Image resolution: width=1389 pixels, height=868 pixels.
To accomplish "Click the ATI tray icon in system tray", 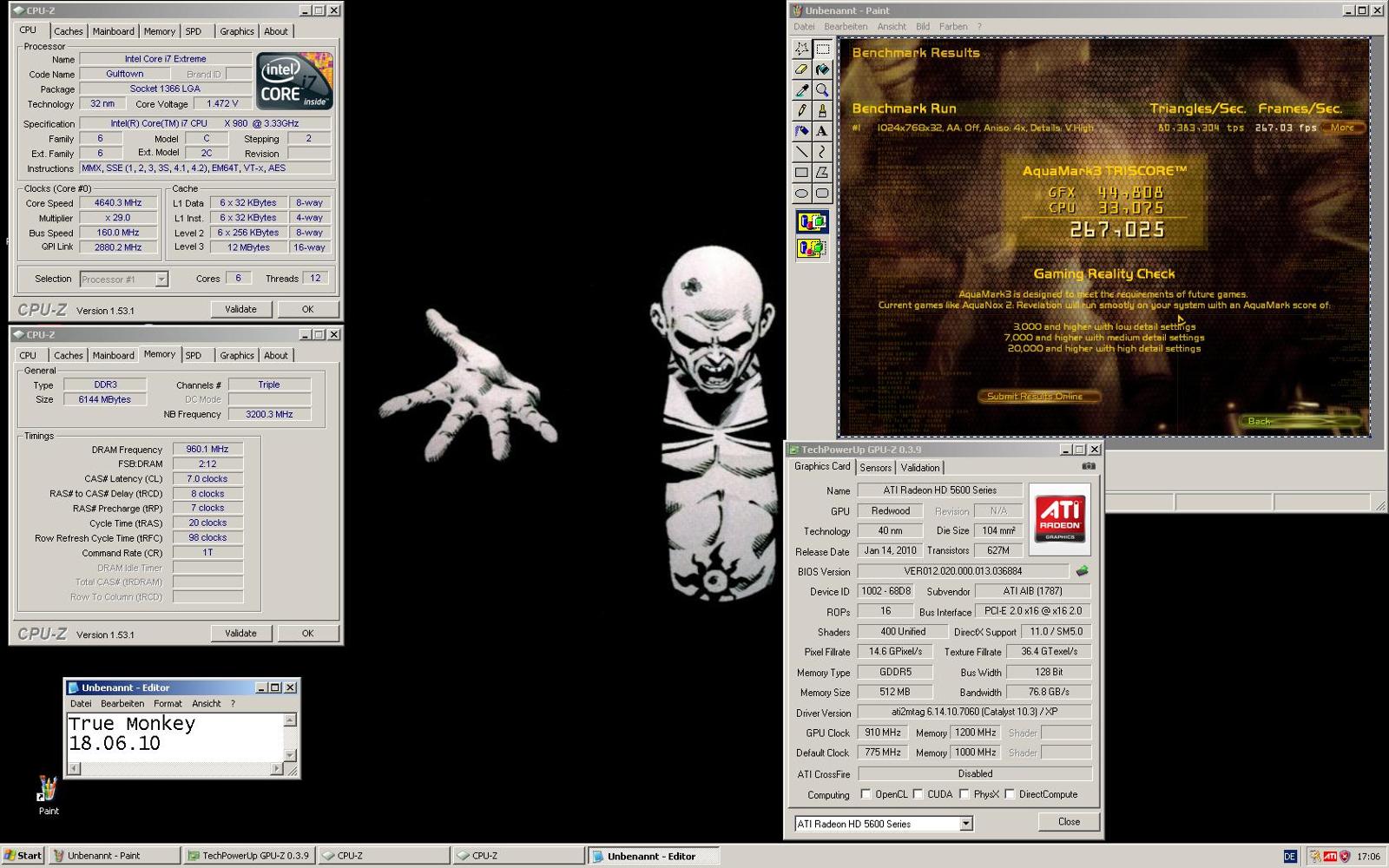I will 1330,856.
